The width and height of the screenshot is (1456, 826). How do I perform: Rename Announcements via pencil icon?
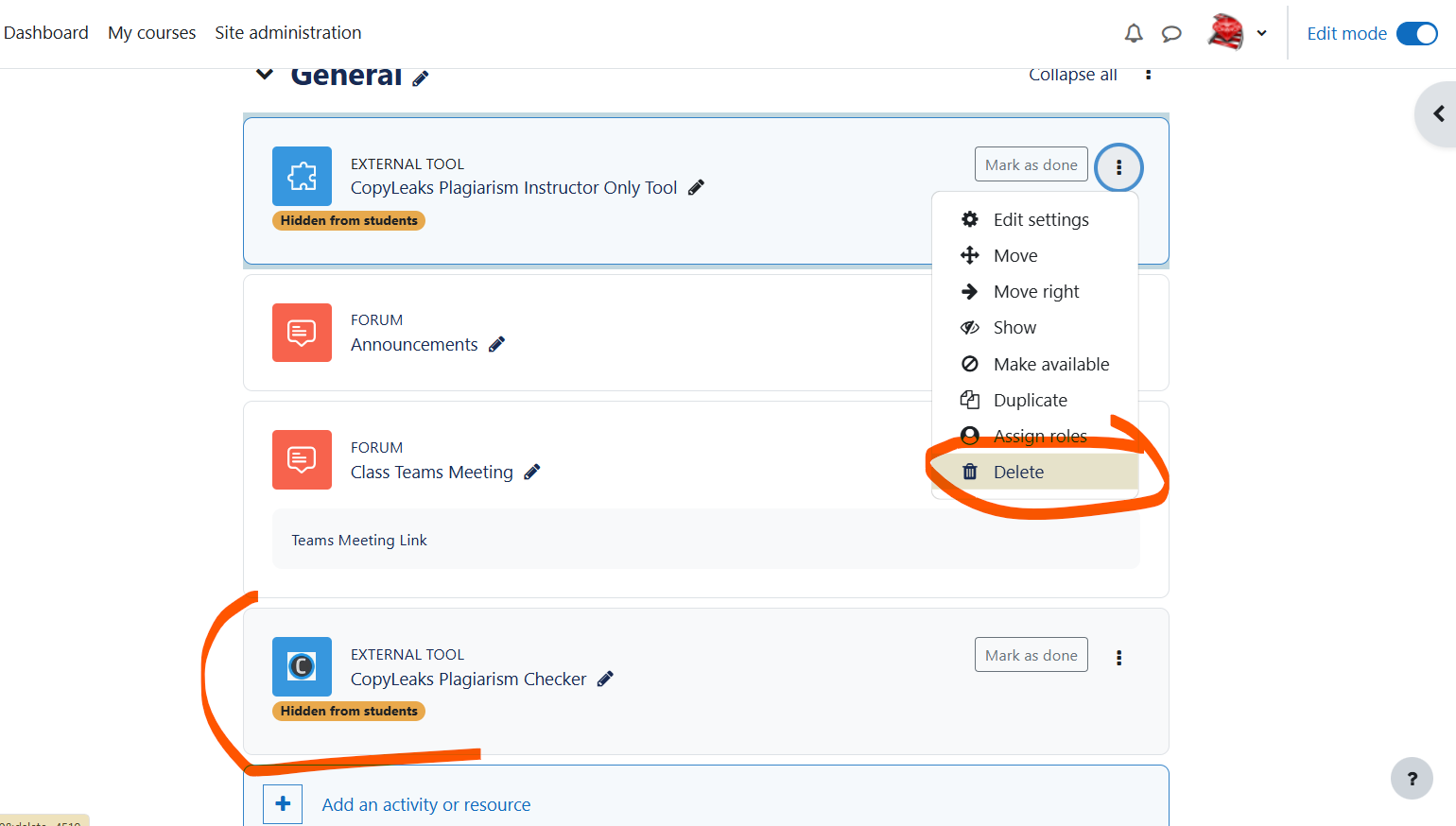pos(497,344)
